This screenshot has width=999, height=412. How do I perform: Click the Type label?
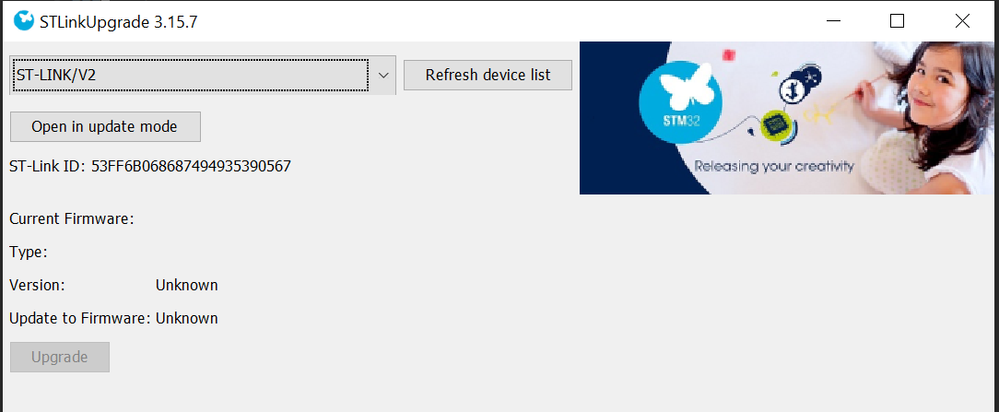click(29, 252)
